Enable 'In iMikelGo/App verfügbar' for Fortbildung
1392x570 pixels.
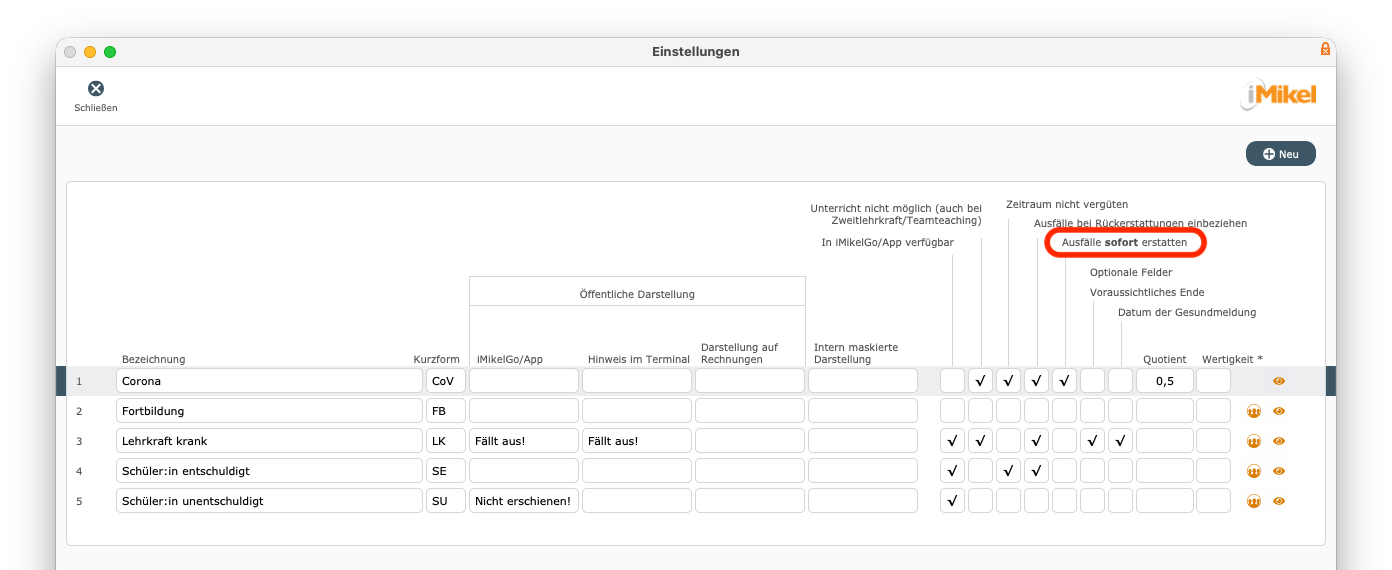(x=952, y=411)
